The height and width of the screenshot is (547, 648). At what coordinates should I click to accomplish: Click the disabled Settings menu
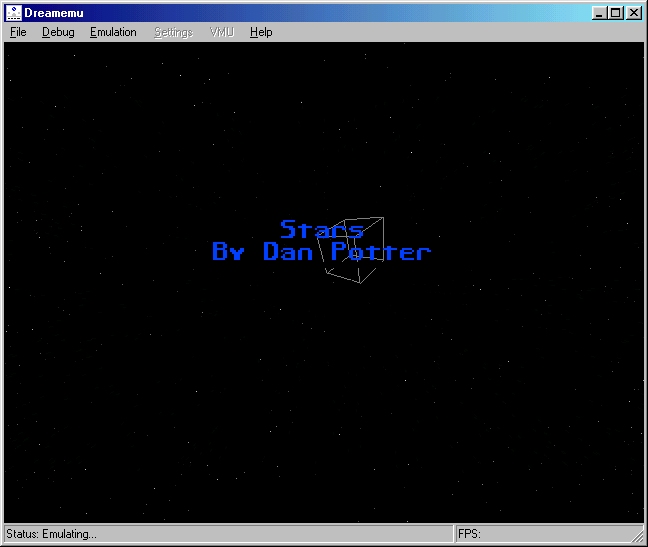[x=174, y=32]
